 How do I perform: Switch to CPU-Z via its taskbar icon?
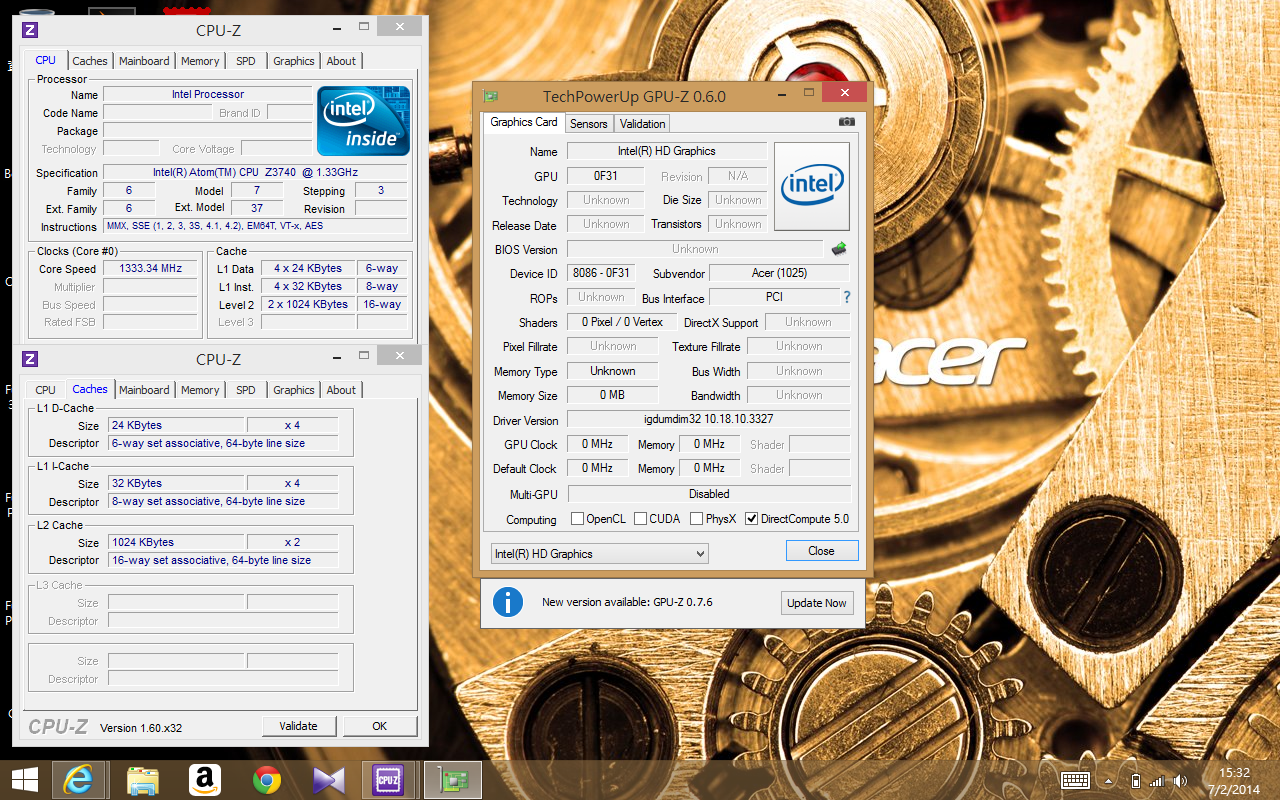pos(388,780)
